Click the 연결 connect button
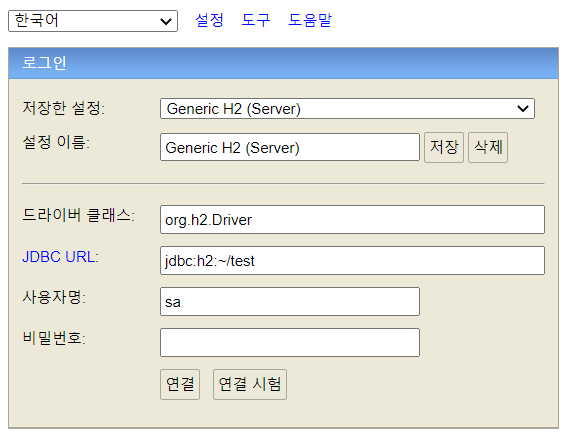 pos(180,384)
